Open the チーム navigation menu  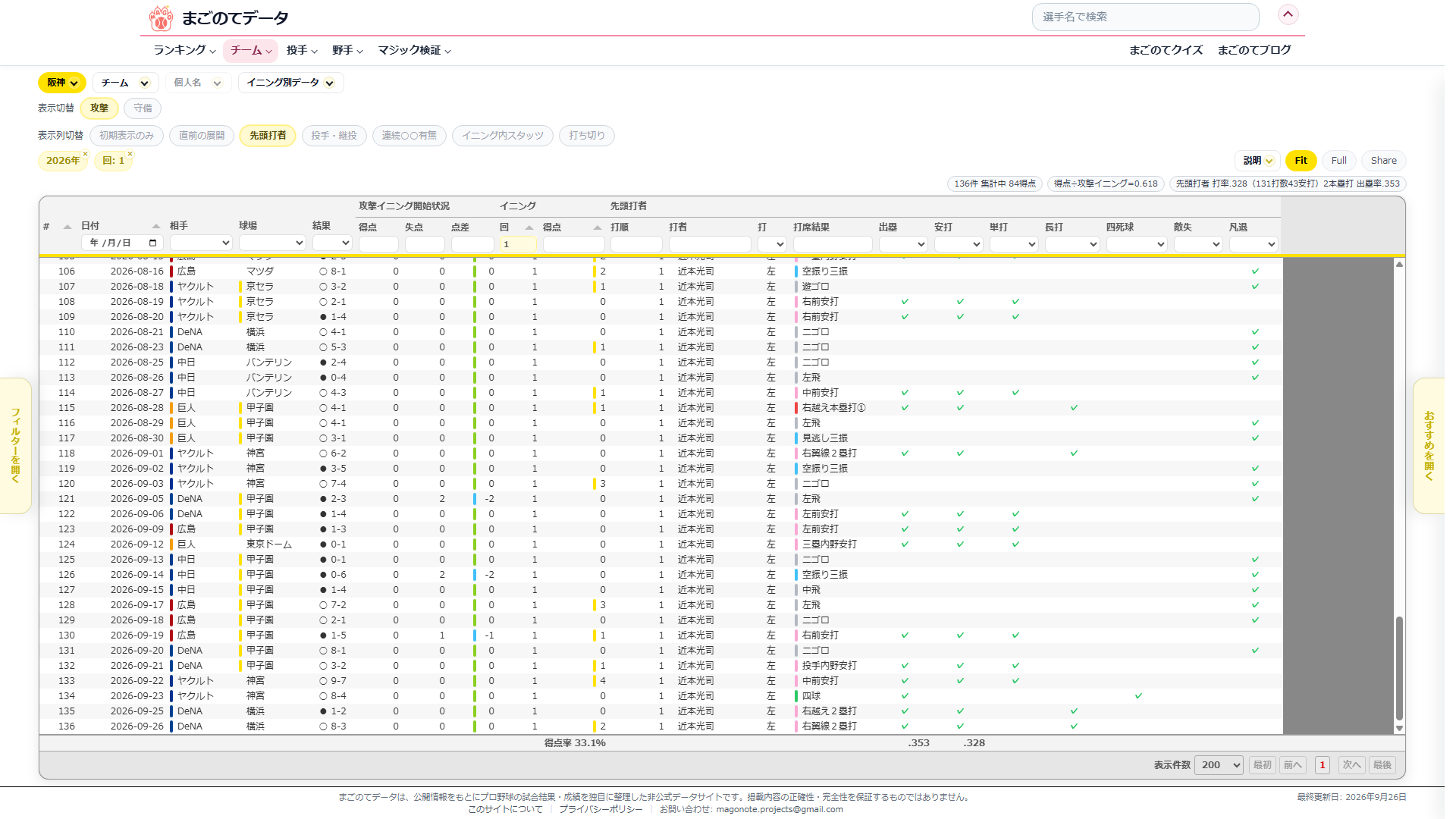[251, 50]
